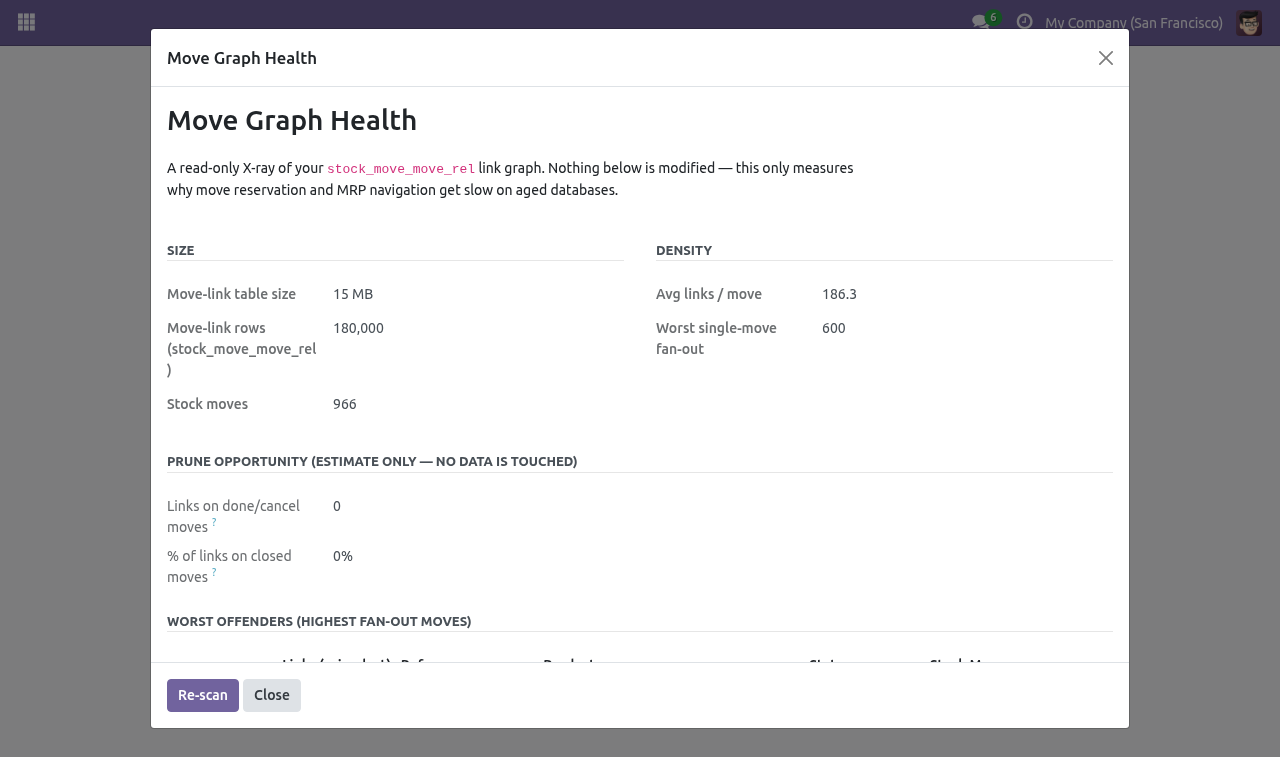The height and width of the screenshot is (757, 1280).
Task: Click the WORST OFFENDERS section heading
Action: pyautogui.click(x=319, y=621)
